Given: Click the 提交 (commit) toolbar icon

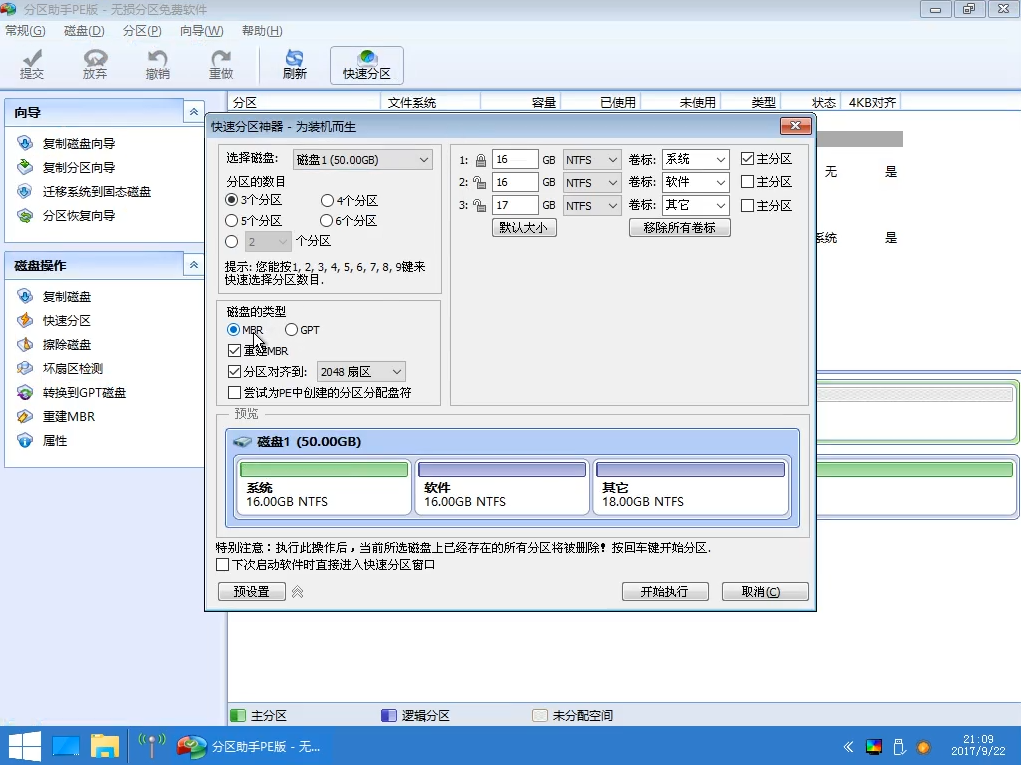Looking at the screenshot, I should pos(32,65).
